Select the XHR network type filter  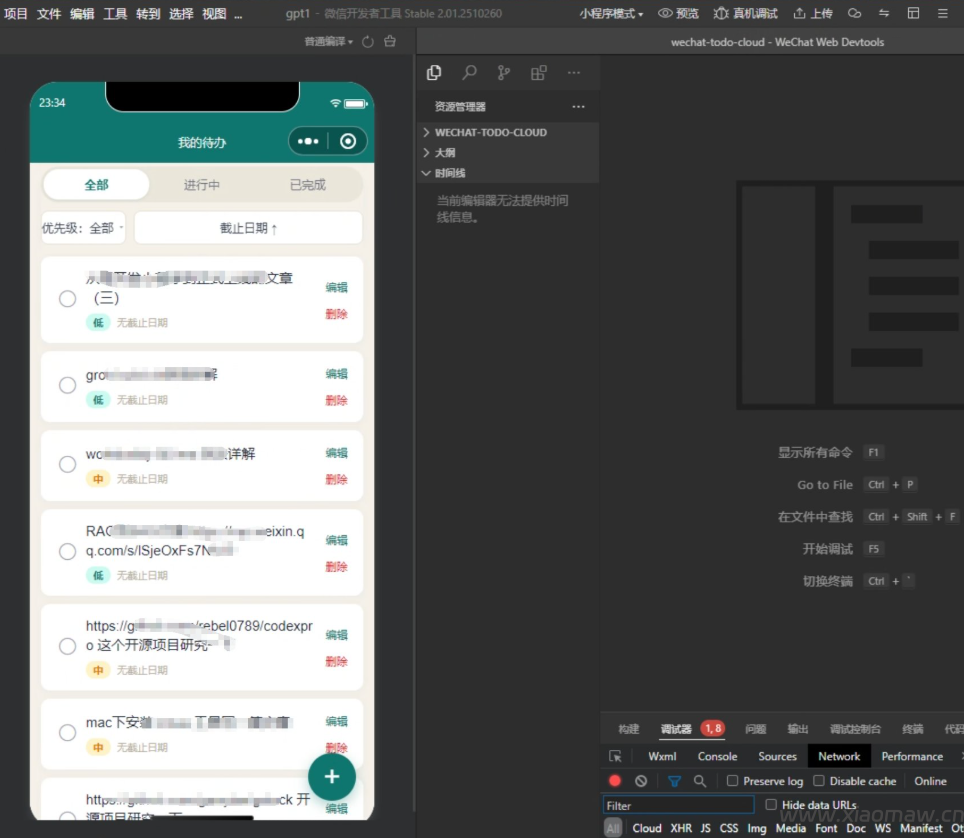[681, 828]
